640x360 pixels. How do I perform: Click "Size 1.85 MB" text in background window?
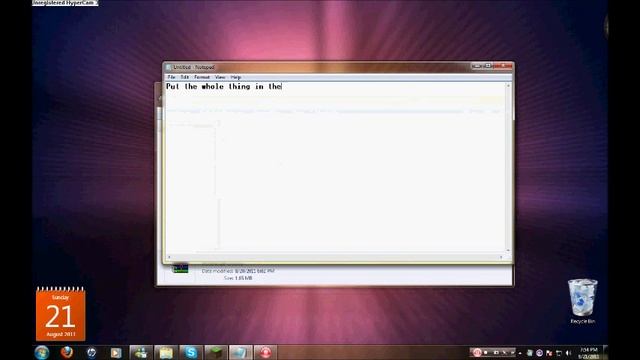[x=238, y=278]
